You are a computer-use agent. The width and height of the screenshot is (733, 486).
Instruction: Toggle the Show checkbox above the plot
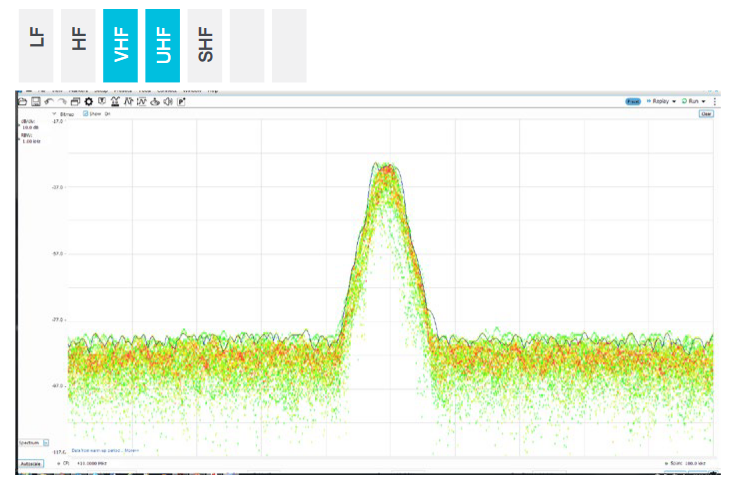click(86, 114)
